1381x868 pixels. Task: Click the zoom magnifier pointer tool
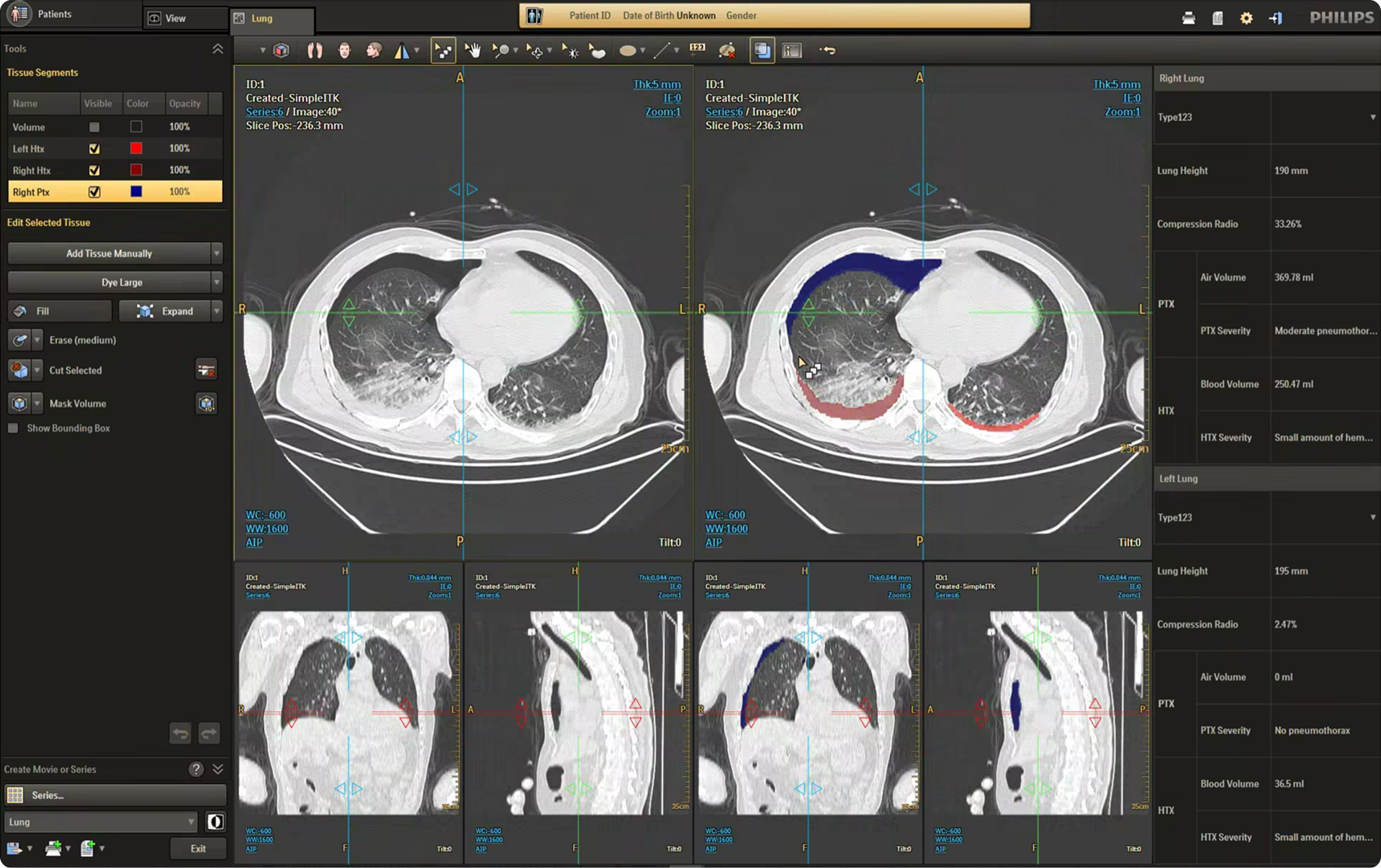[500, 50]
